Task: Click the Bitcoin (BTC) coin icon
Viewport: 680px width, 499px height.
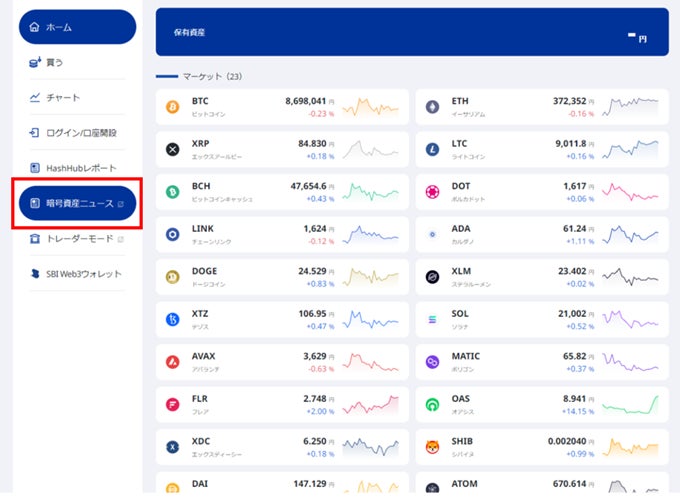Action: click(172, 106)
